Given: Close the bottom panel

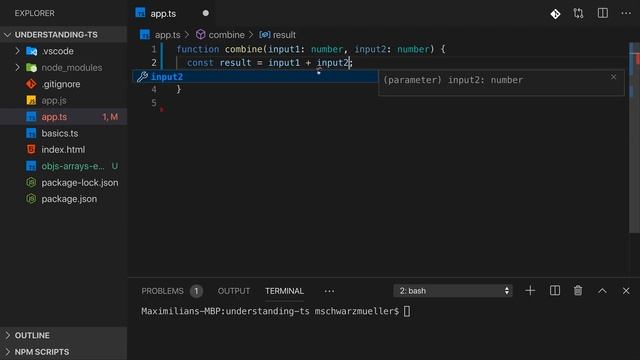Looking at the screenshot, I should pos(626,291).
